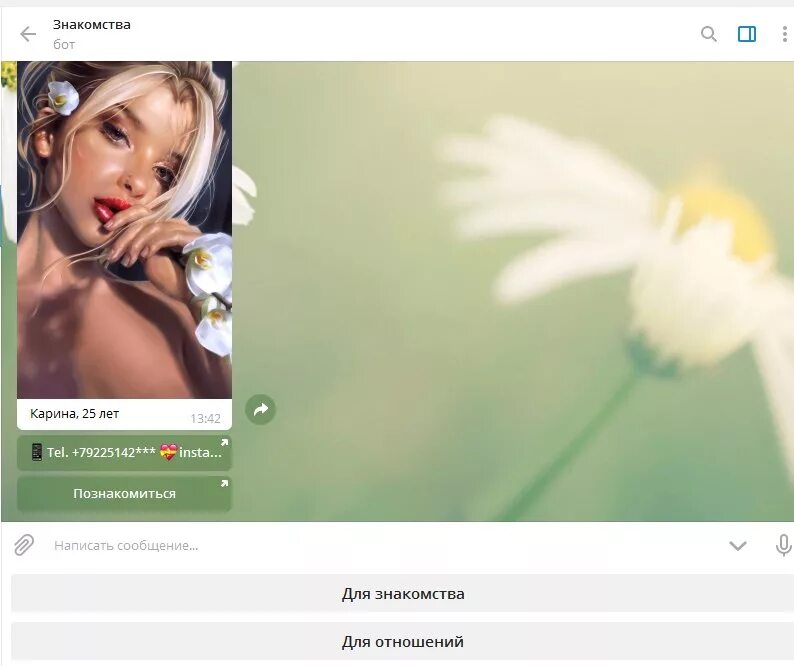The width and height of the screenshot is (794, 666).
Task: Open the Знакомства bot chat title
Action: pyautogui.click(x=92, y=24)
